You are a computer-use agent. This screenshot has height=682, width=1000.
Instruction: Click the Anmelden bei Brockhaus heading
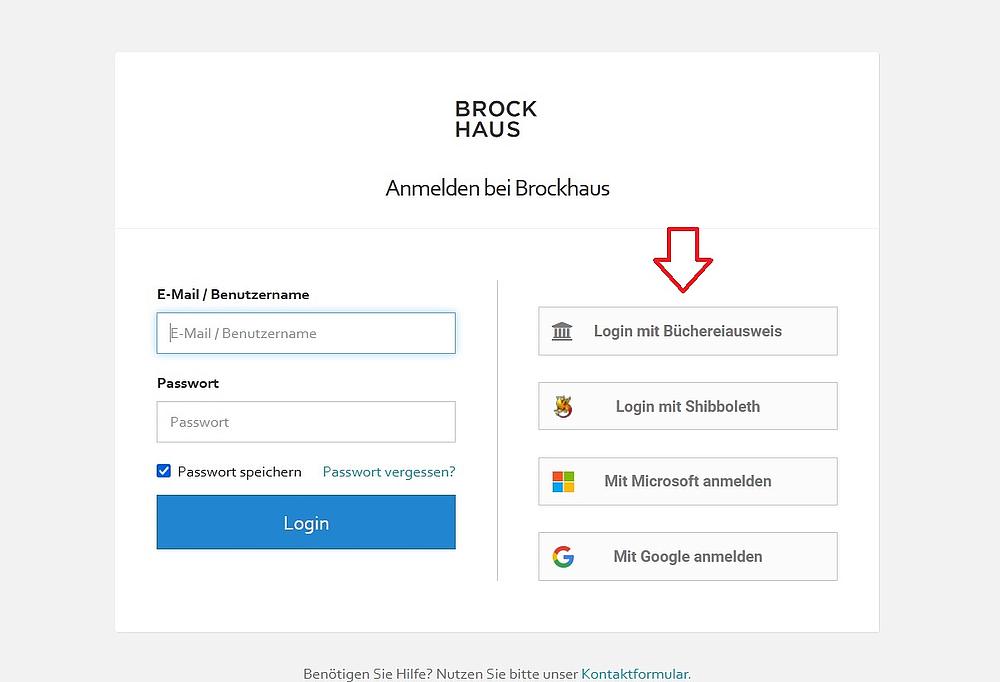(x=497, y=188)
